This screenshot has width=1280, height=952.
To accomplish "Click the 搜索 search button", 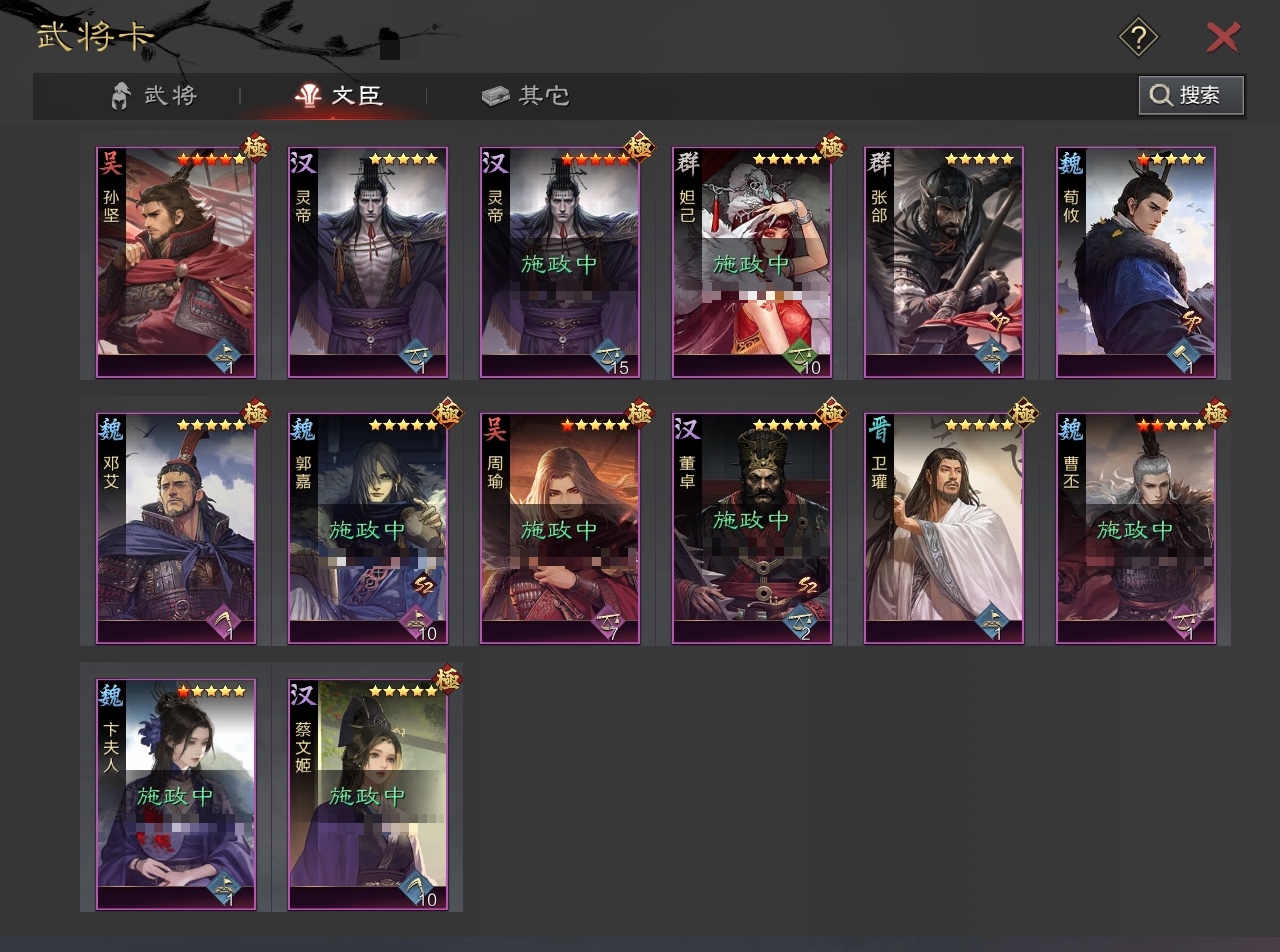I will pyautogui.click(x=1191, y=95).
